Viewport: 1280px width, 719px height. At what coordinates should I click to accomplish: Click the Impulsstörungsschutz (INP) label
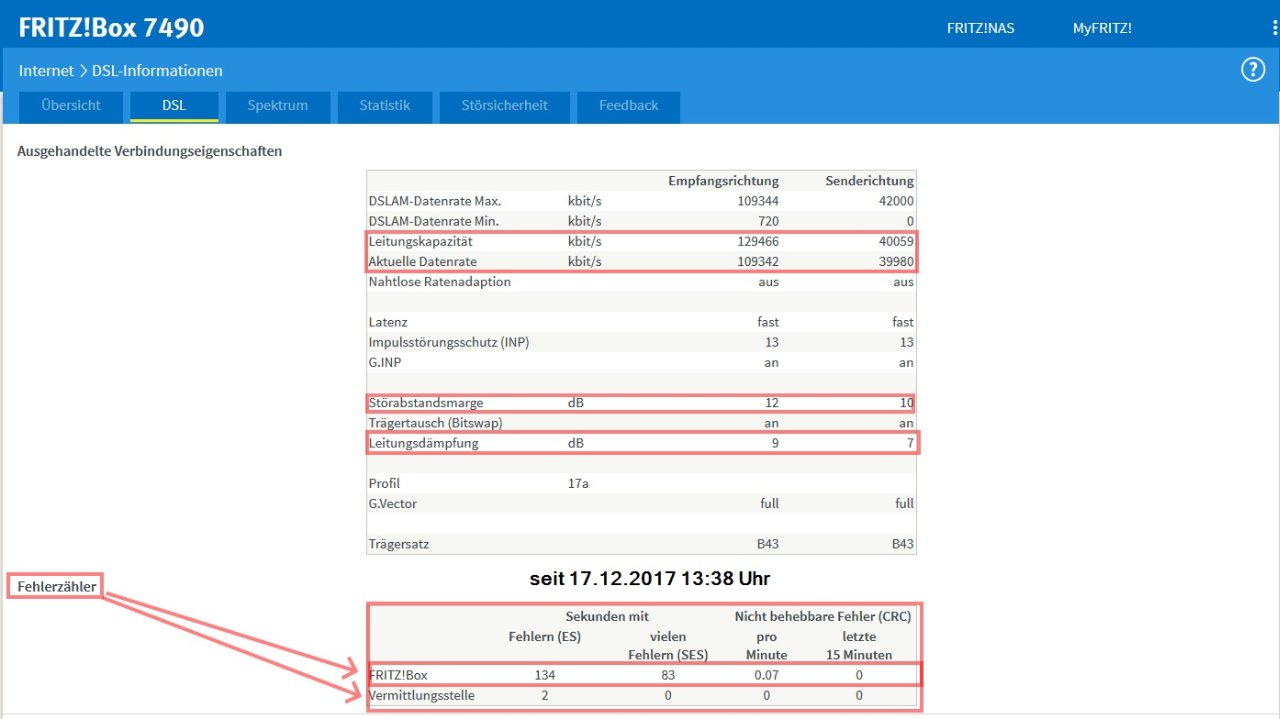click(449, 342)
